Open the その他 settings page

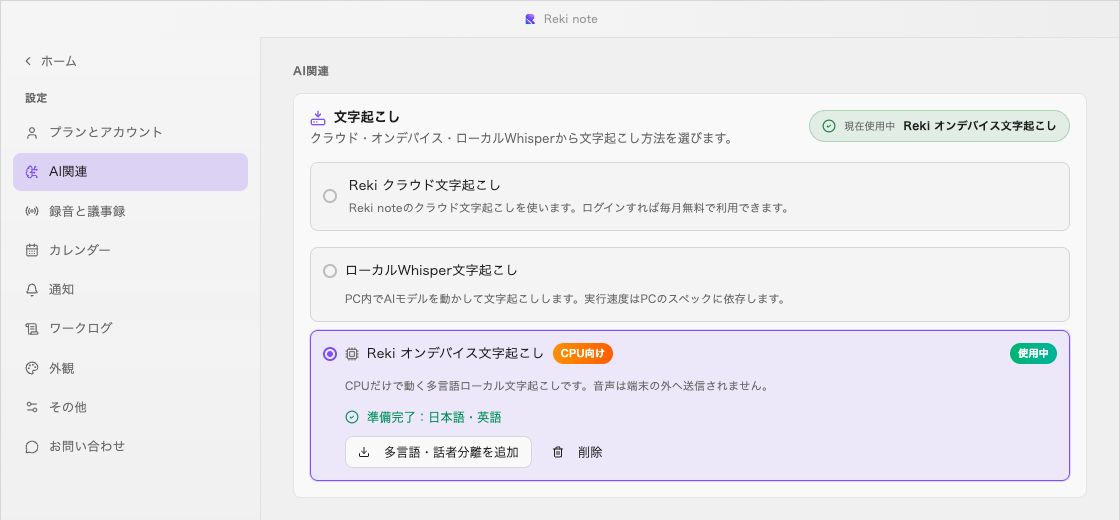130,407
